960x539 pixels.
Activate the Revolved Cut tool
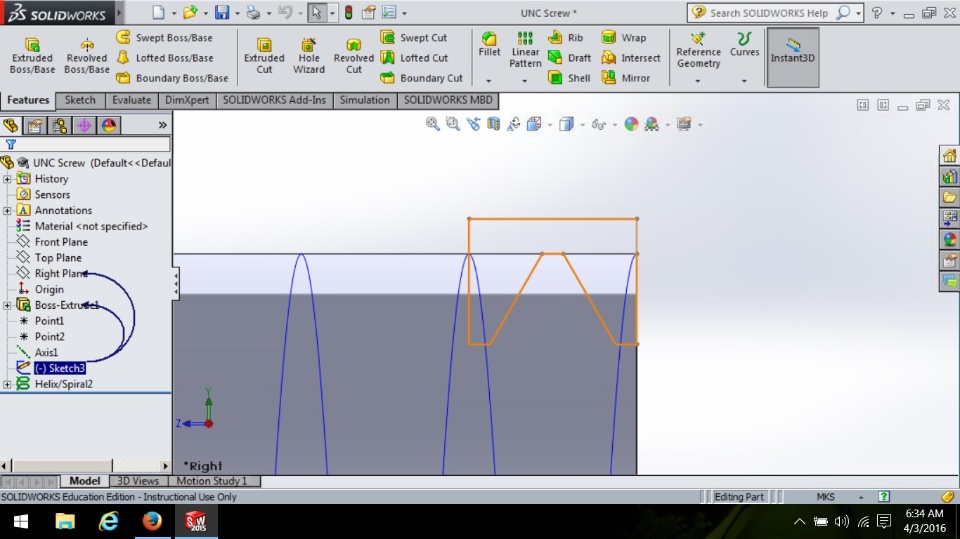(x=353, y=55)
